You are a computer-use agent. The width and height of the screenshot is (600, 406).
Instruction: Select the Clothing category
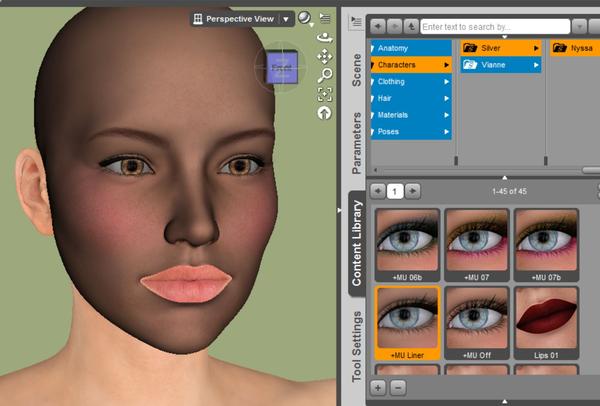click(x=411, y=82)
